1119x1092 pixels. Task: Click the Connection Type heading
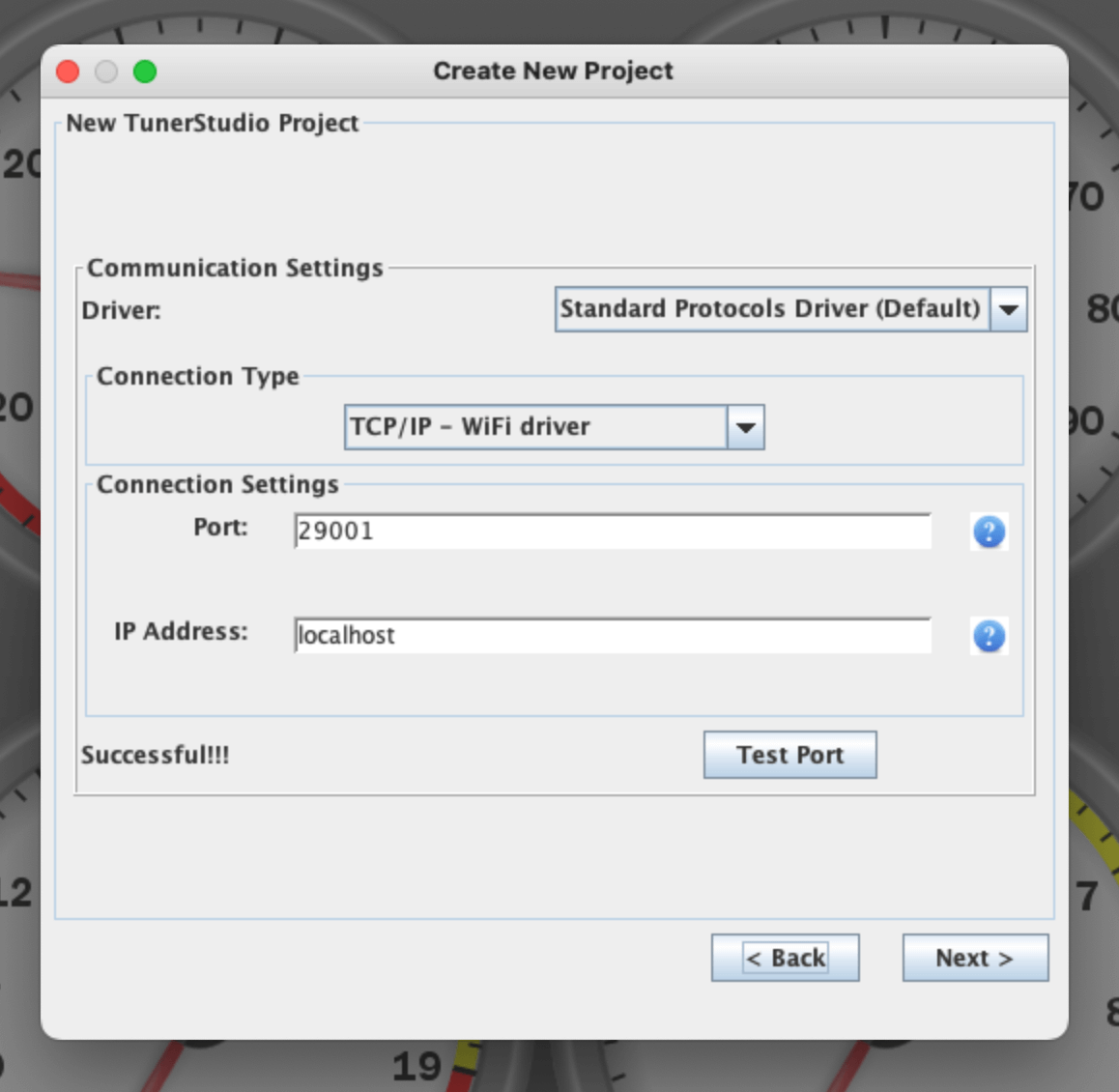pos(198,376)
